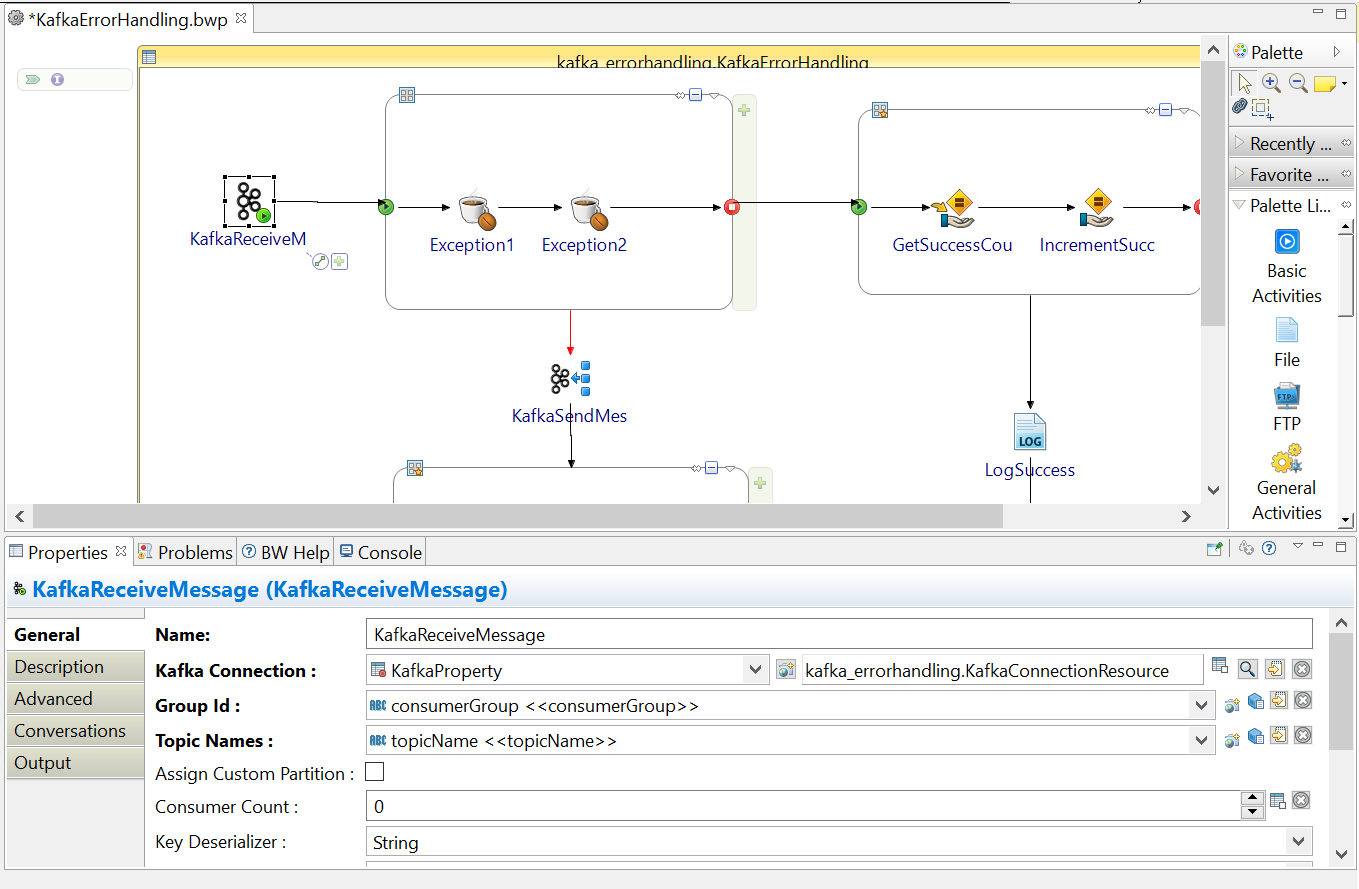Click the add-activity plus icon below KafkaReceiveMessage
1359x889 pixels.
pos(340,262)
